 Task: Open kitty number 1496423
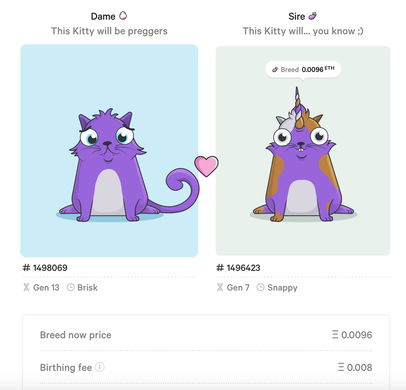pyautogui.click(x=238, y=268)
